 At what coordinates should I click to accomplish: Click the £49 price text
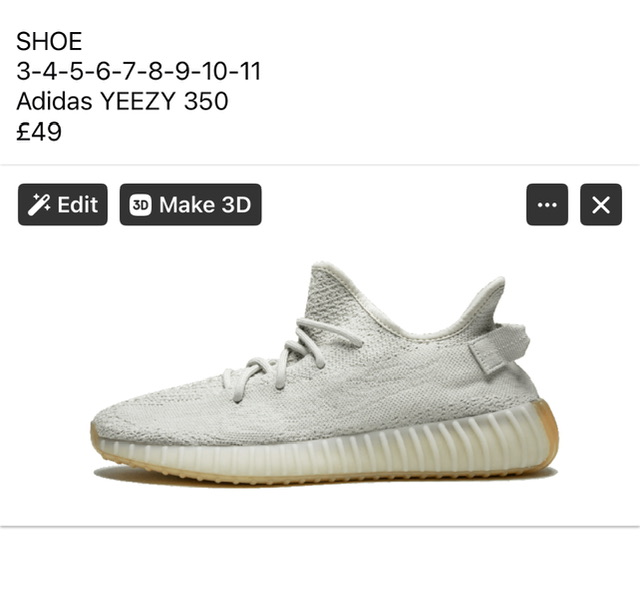[x=39, y=131]
